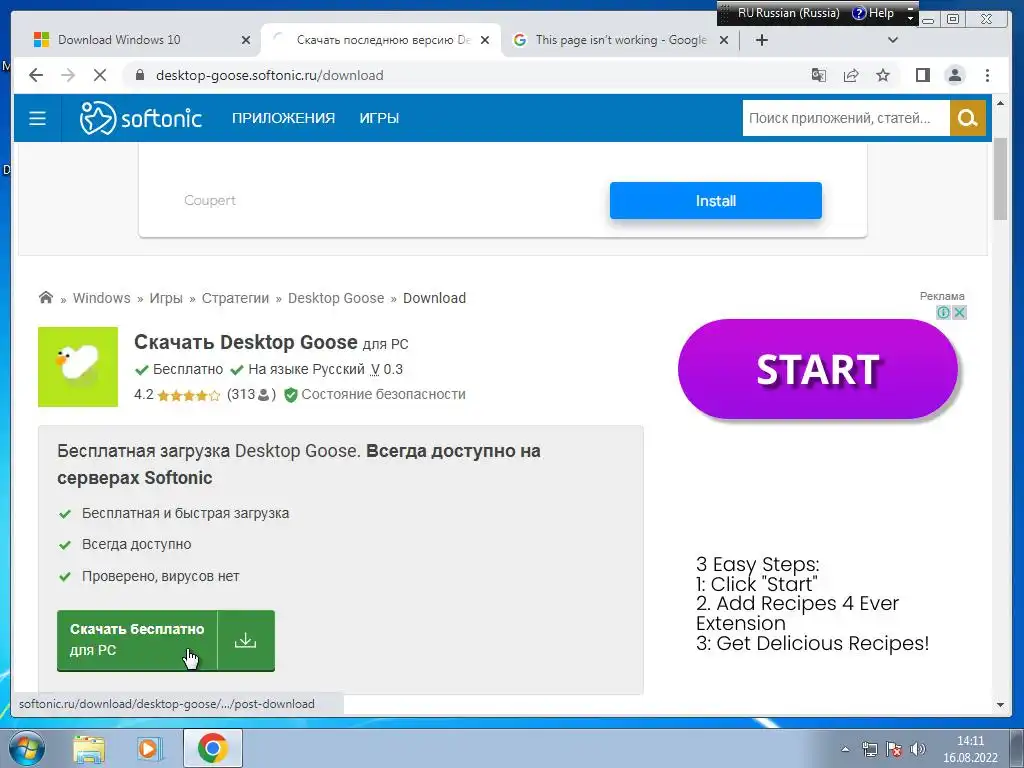Screen dimensions: 1024x768
Task: Open the Игры breadcrumb link
Action: (166, 298)
